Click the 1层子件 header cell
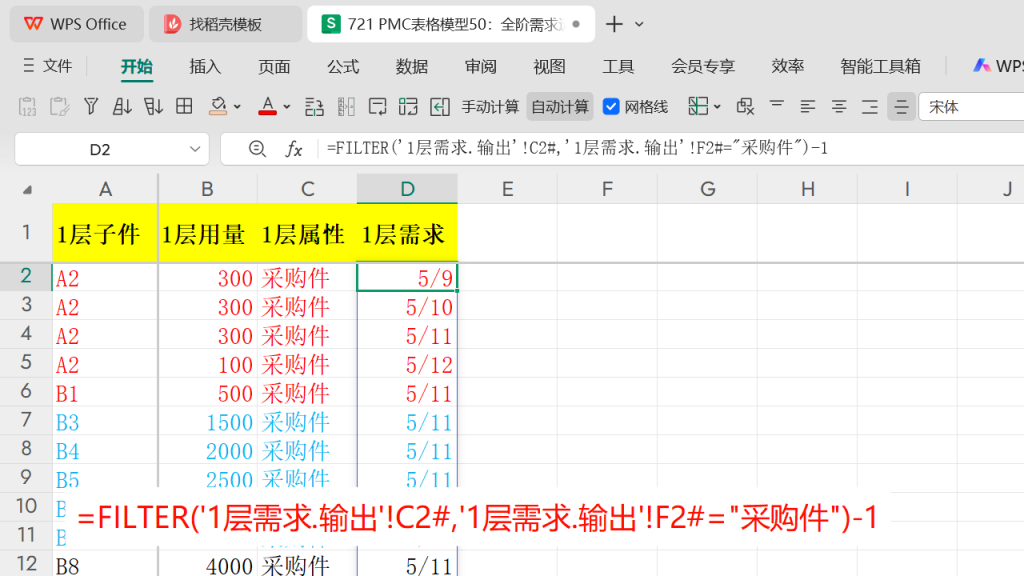 pos(105,233)
